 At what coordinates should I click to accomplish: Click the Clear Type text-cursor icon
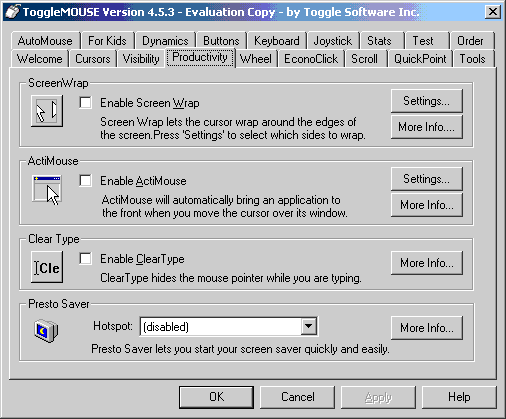47,267
